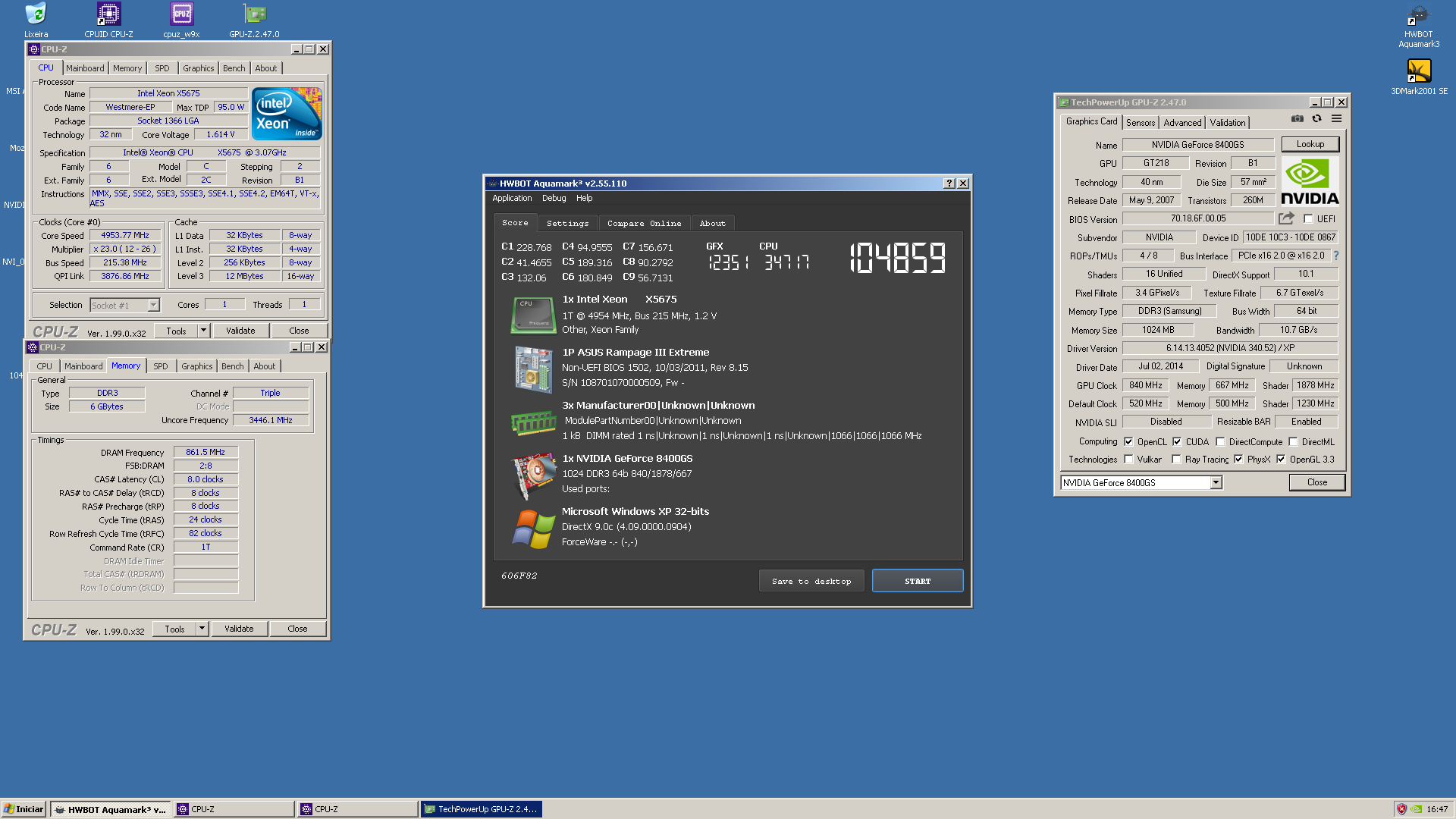1456x819 pixels.
Task: Click the Aquamark title bar help question button
Action: [x=949, y=184]
